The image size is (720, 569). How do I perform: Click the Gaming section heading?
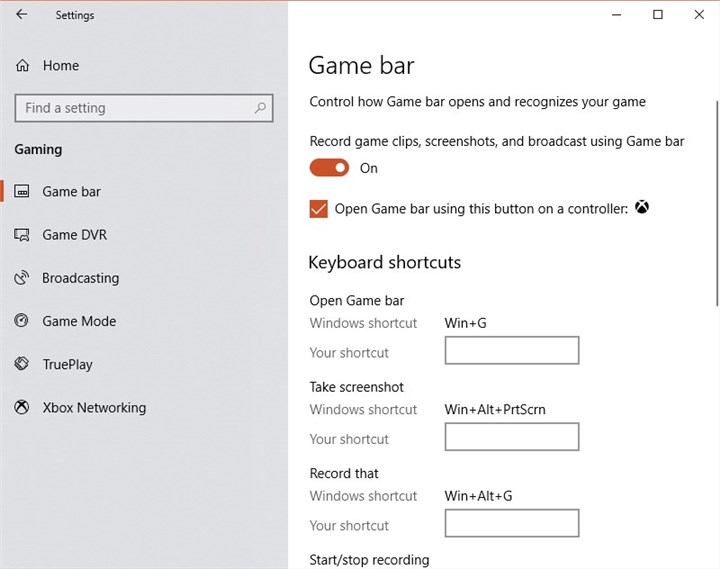pyautogui.click(x=38, y=149)
